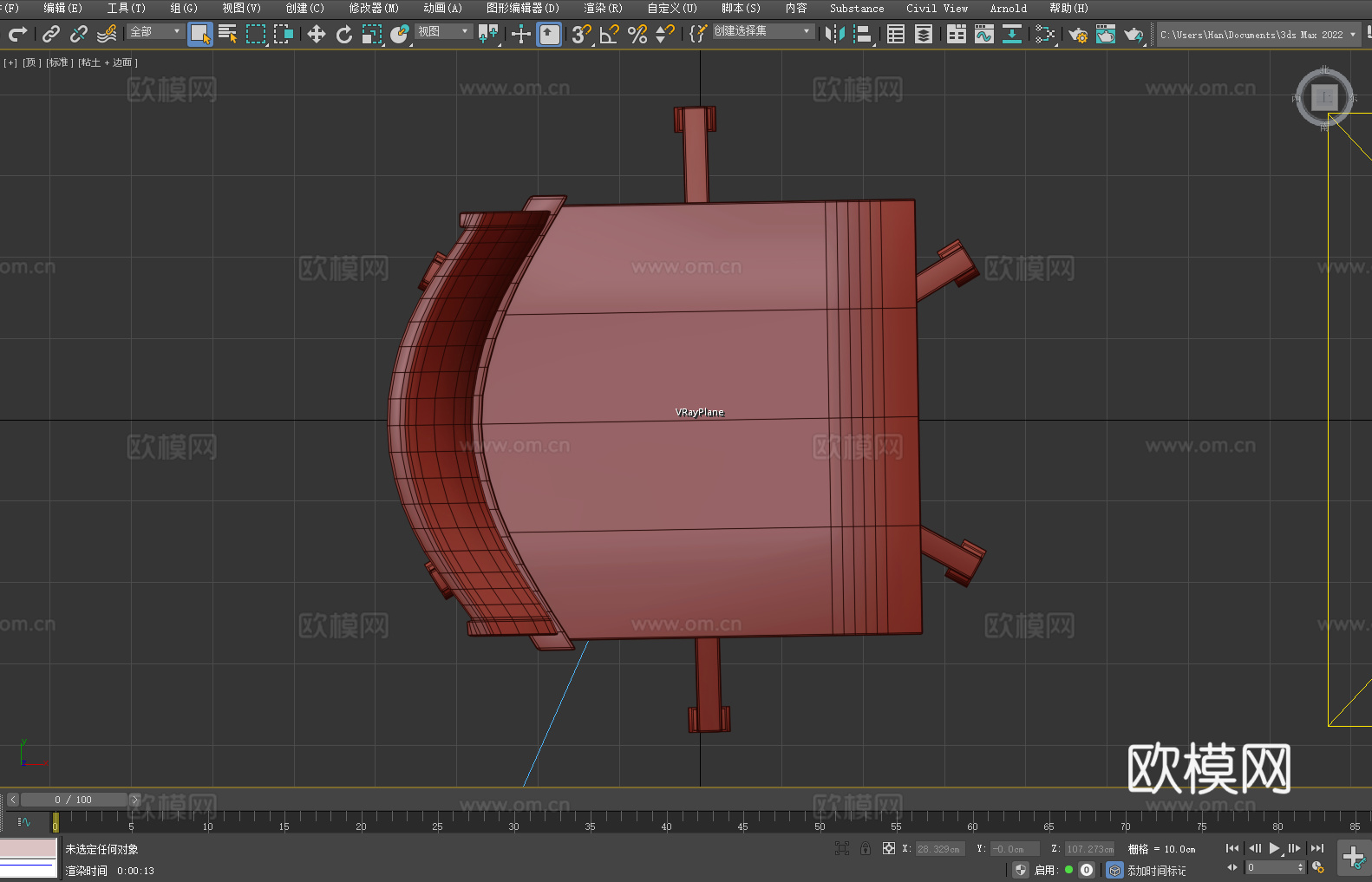Open Scene Explorer toggle icon
Image resolution: width=1372 pixels, height=882 pixels.
pos(896,34)
